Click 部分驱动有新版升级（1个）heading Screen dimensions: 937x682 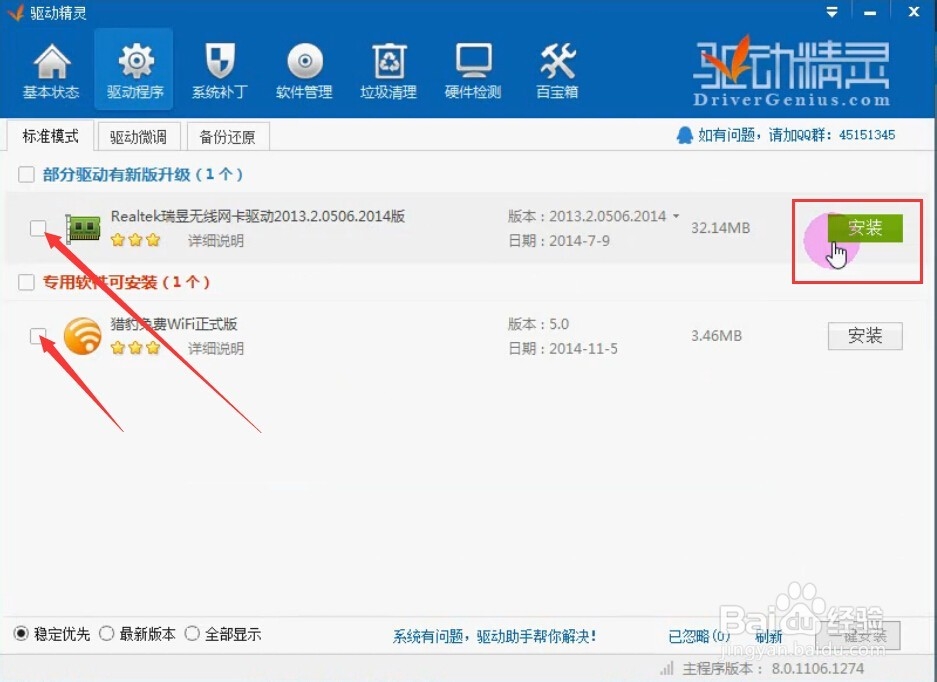[x=143, y=175]
